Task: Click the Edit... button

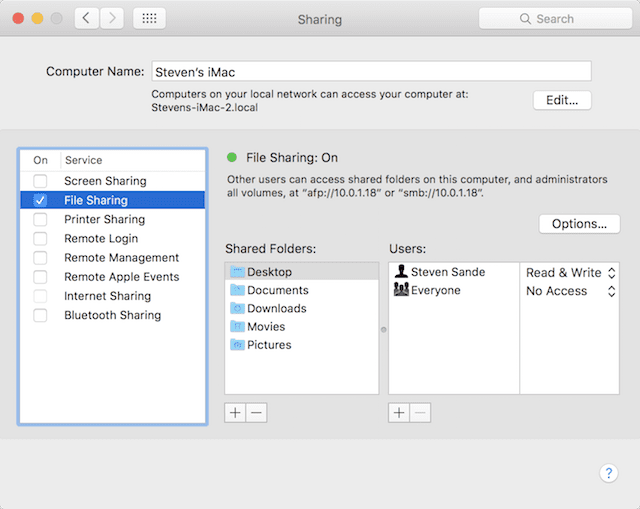Action: [562, 100]
